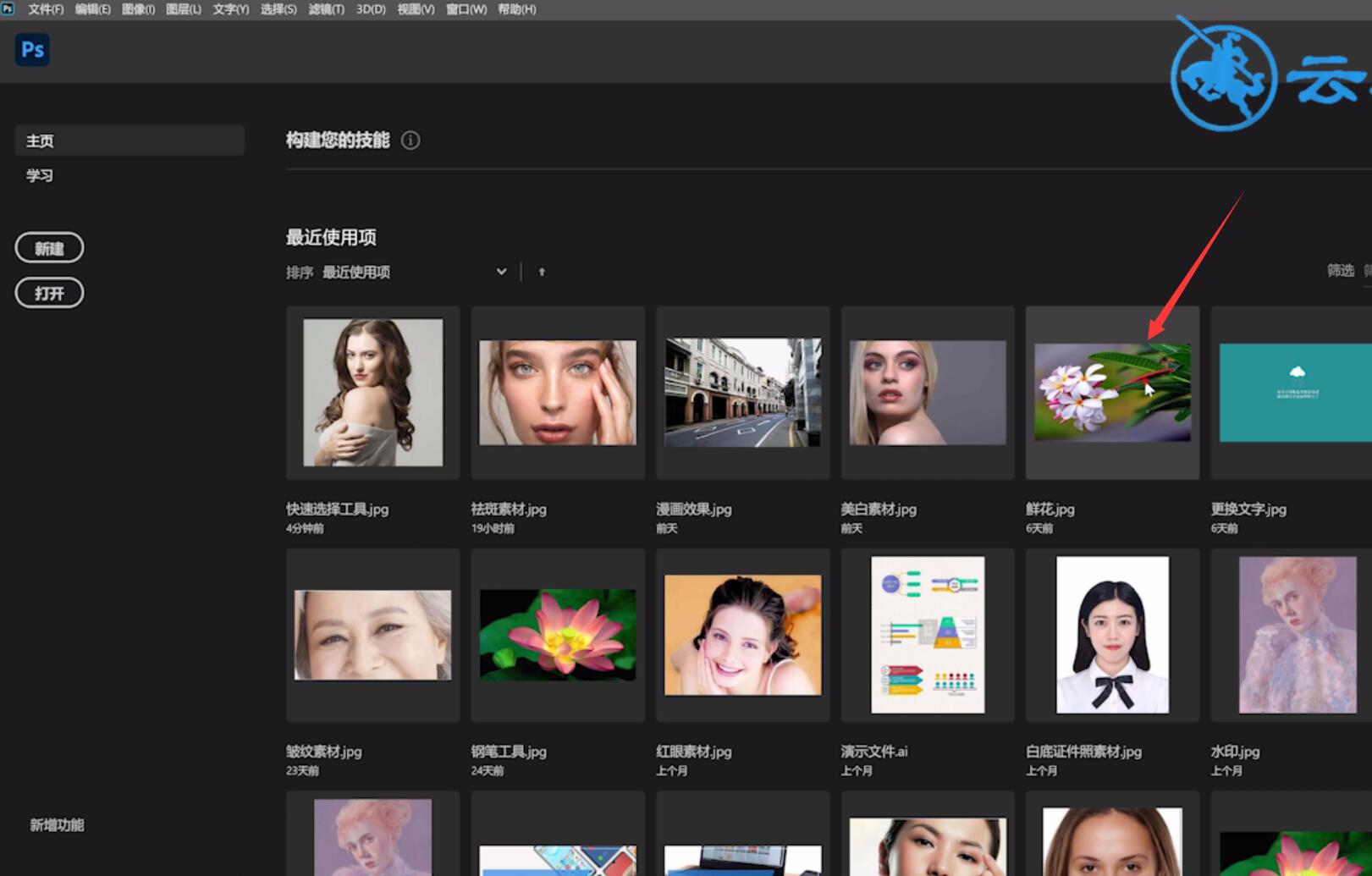Open the 视图(V) menu

(416, 9)
